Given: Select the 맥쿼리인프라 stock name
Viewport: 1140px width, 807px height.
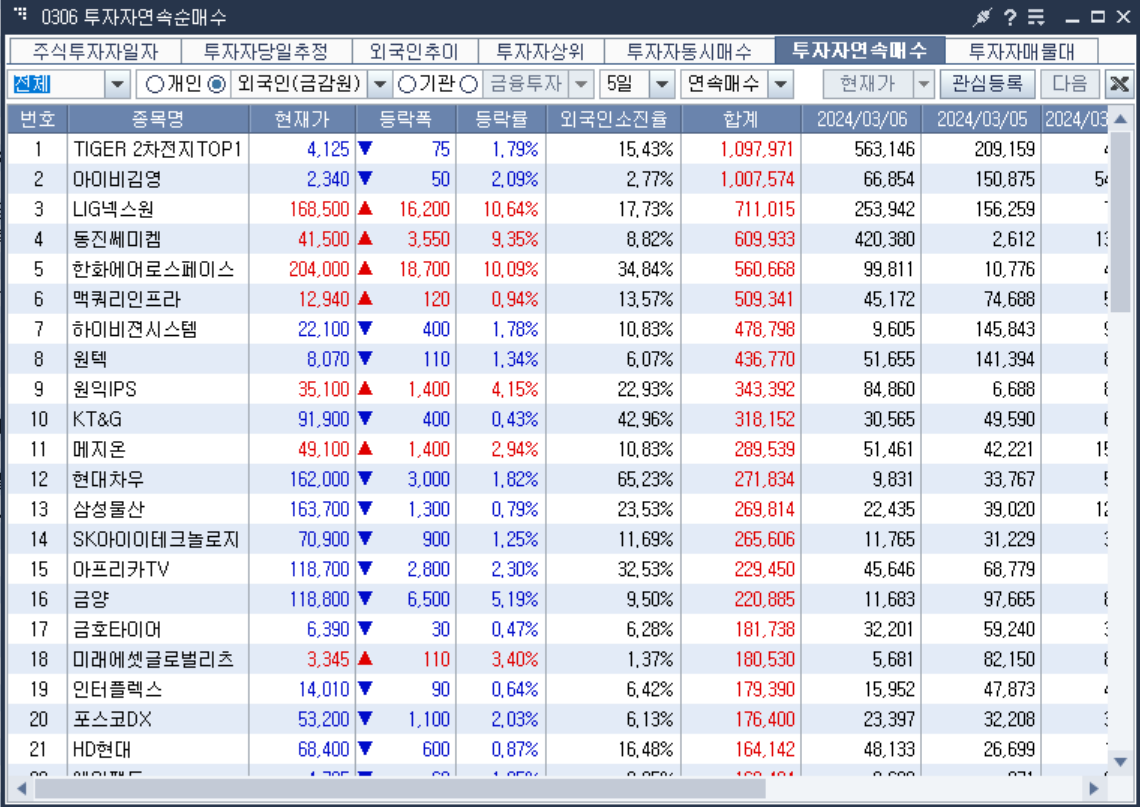Looking at the screenshot, I should [x=127, y=299].
